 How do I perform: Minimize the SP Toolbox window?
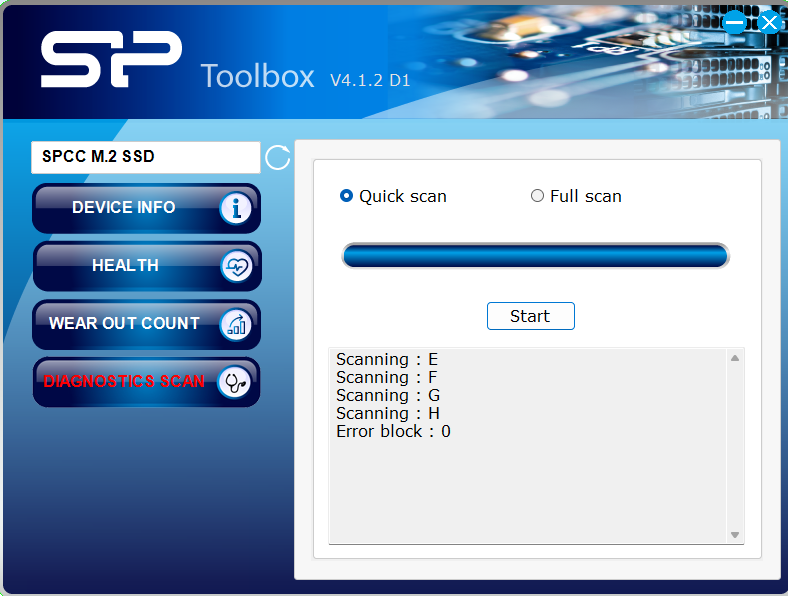(735, 21)
